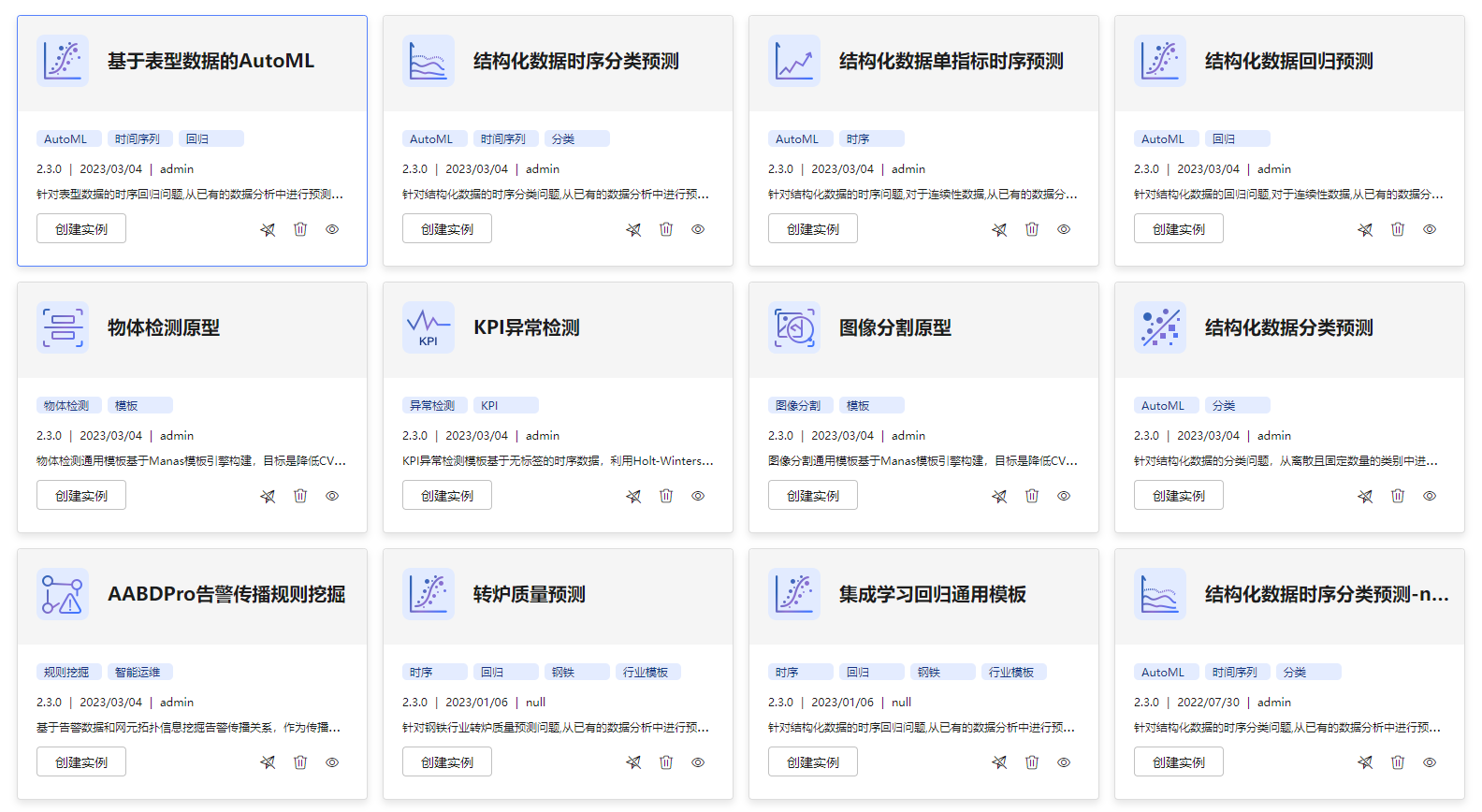Click publish icon on KPI异常检测 card

point(633,496)
